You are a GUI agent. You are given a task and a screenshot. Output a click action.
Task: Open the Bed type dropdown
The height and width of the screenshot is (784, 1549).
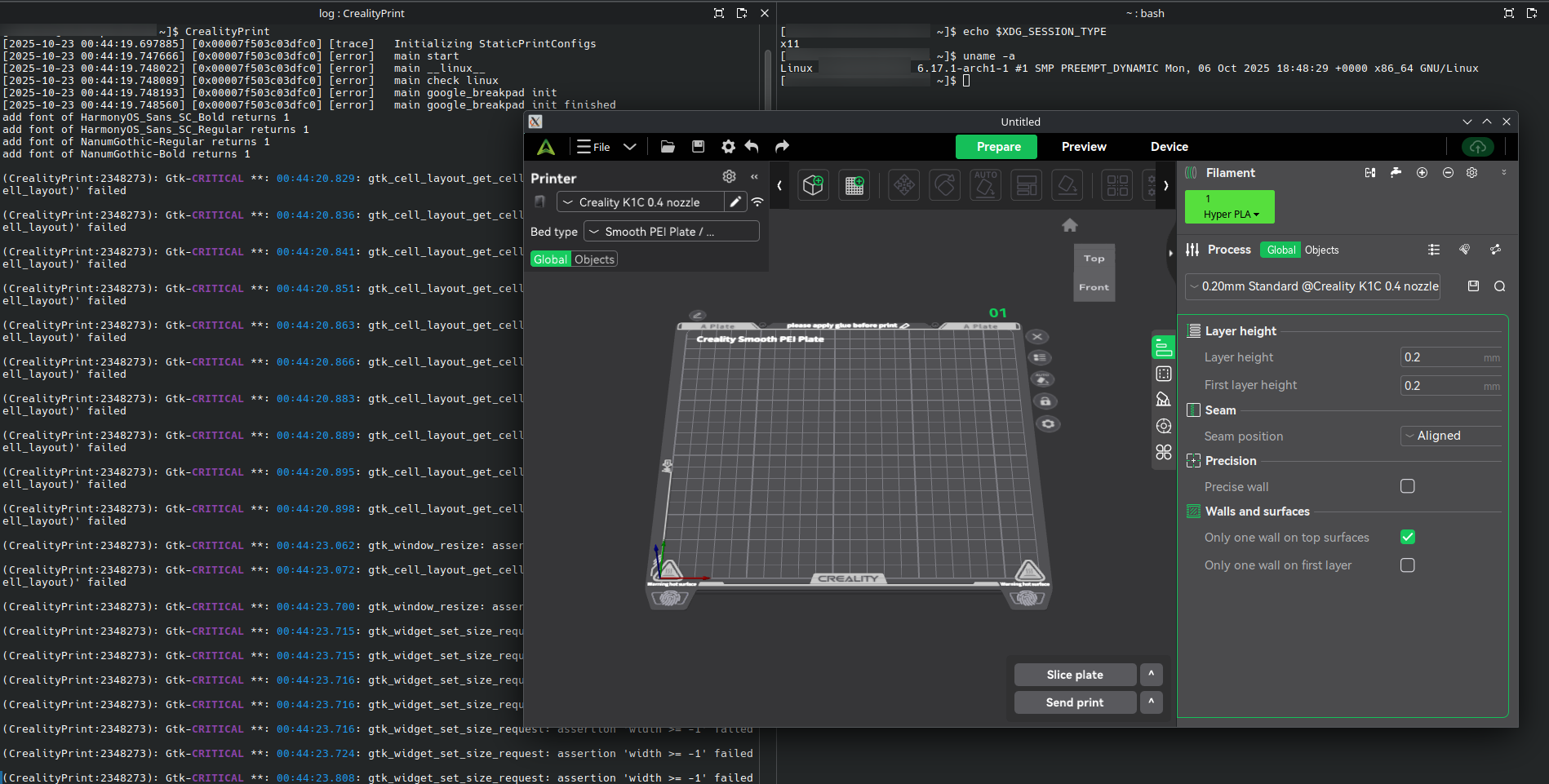click(x=671, y=232)
